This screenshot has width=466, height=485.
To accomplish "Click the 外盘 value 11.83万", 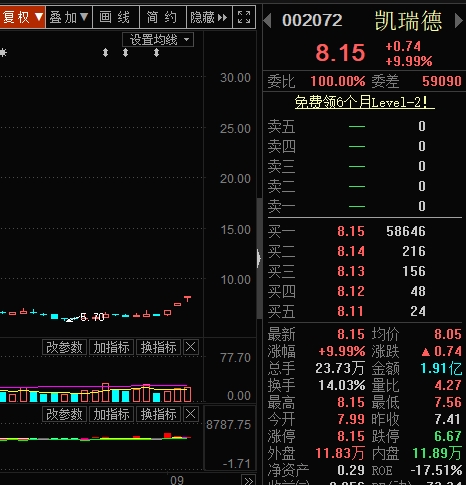I will click(x=340, y=453).
